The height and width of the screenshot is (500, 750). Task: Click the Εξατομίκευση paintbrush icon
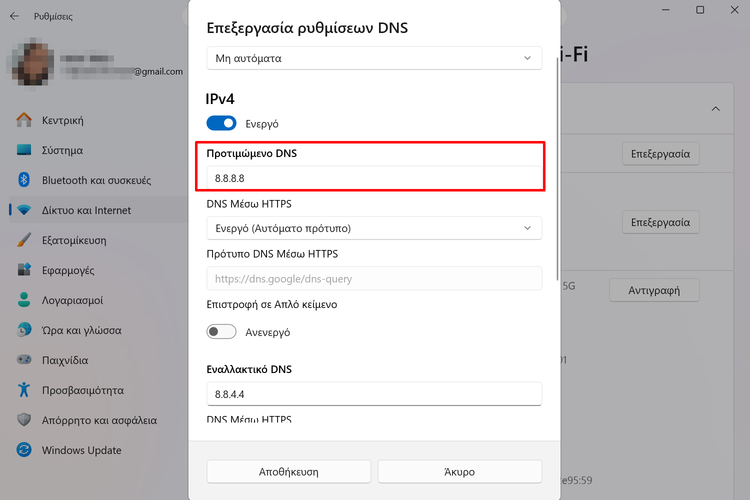coord(25,240)
